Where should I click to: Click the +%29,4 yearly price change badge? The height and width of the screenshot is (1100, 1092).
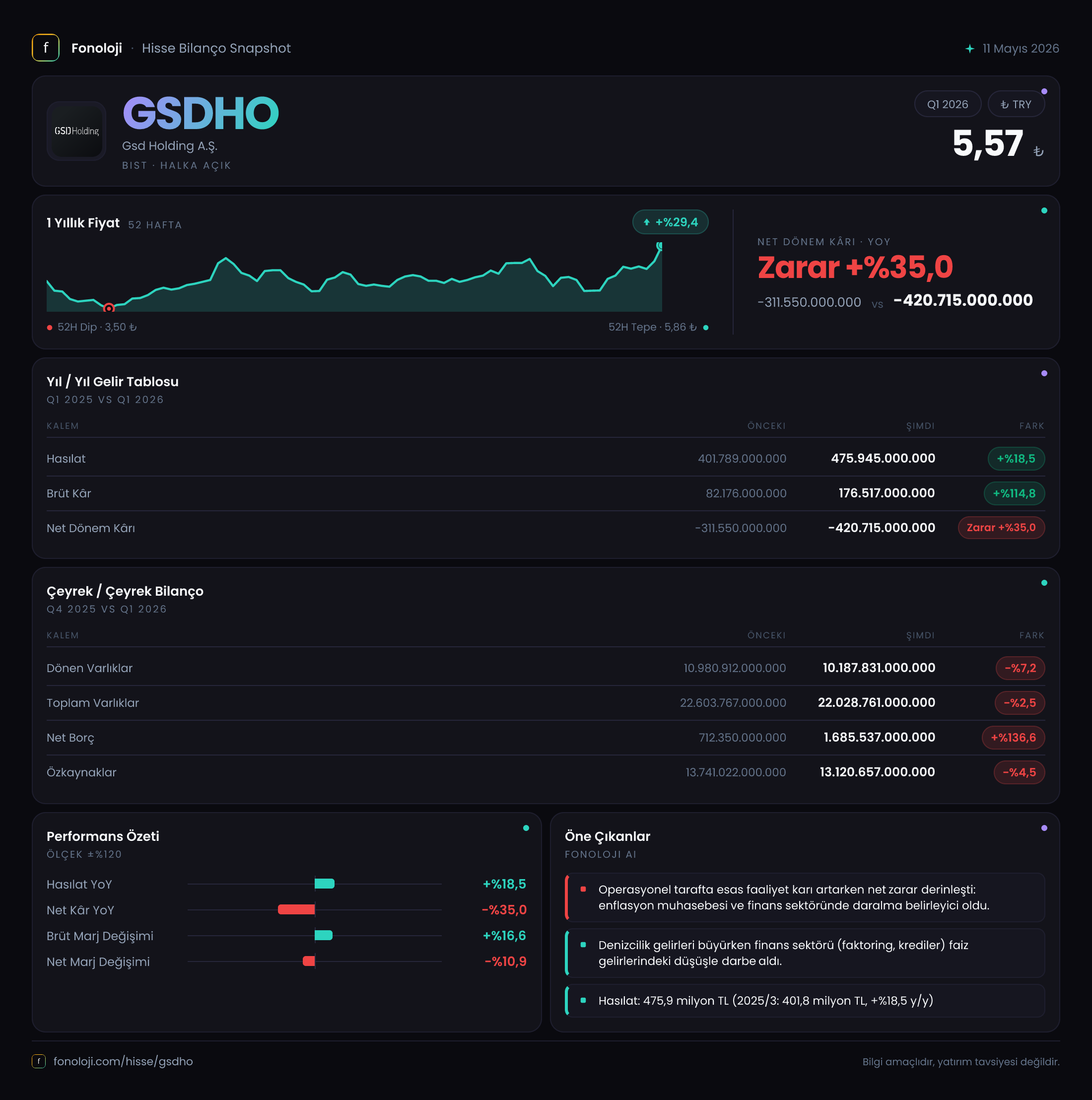tap(670, 222)
